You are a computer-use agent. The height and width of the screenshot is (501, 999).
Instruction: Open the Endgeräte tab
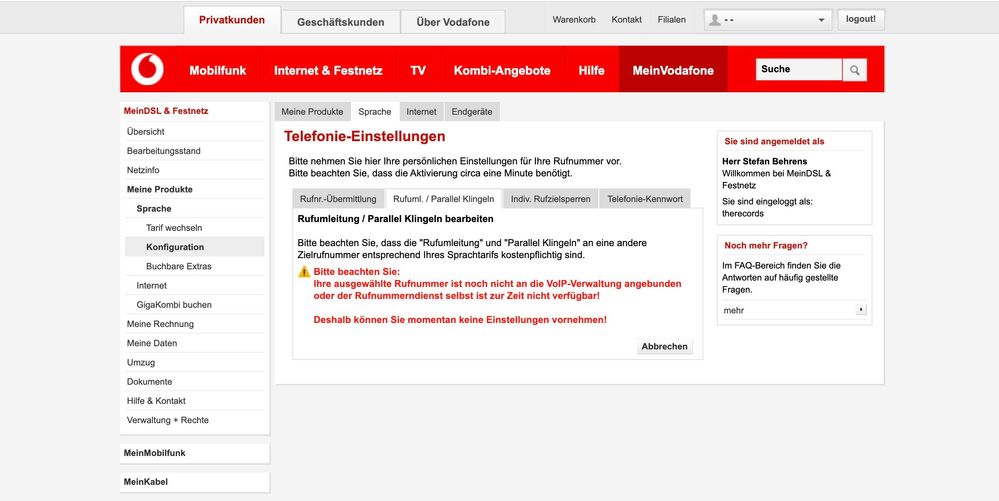click(x=472, y=112)
